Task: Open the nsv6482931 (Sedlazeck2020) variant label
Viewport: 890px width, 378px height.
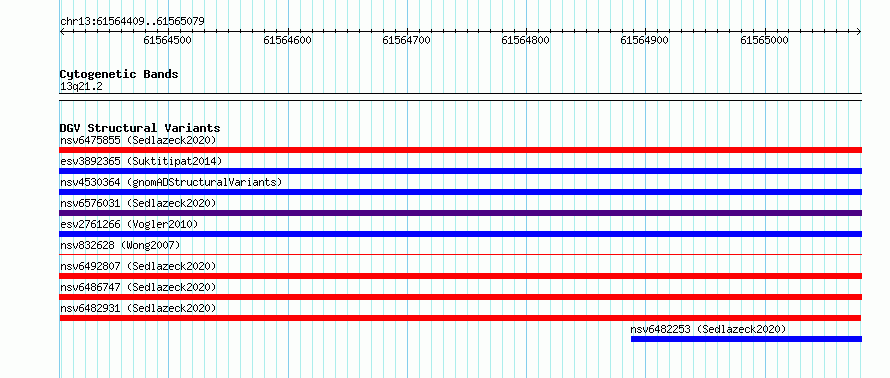Action: click(138, 308)
